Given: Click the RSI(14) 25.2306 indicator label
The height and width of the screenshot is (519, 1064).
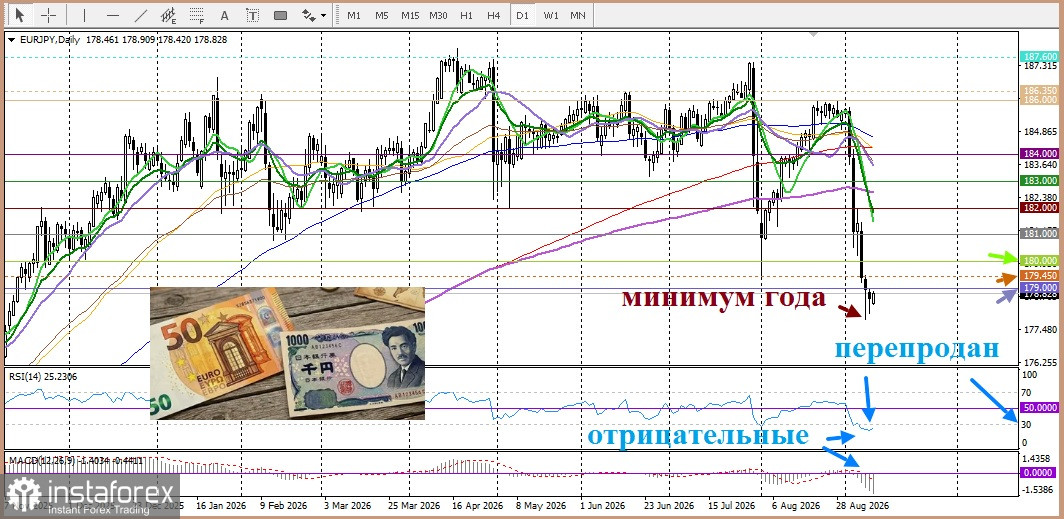Looking at the screenshot, I should (x=43, y=376).
